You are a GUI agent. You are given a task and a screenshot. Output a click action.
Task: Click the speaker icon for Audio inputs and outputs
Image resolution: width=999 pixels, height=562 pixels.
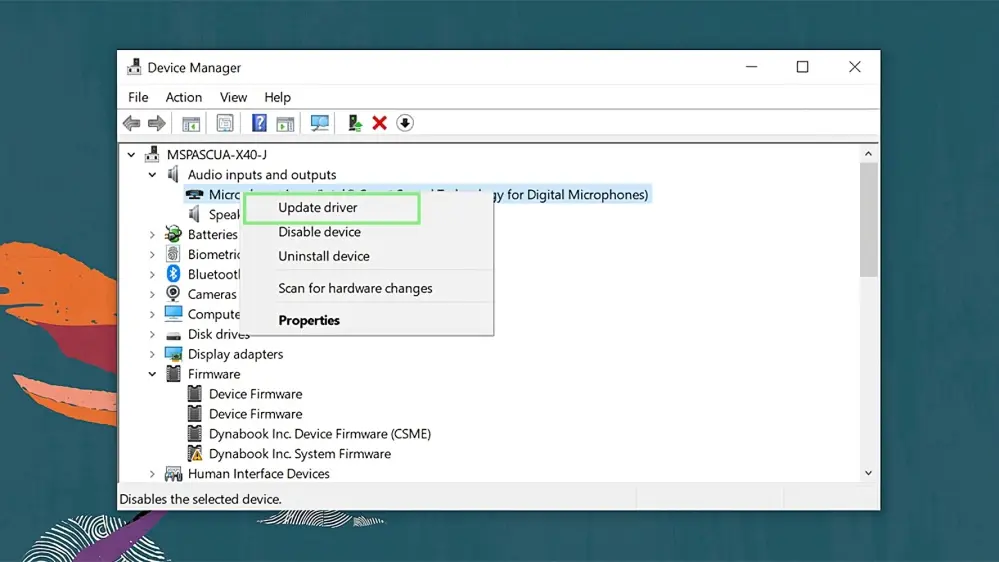coord(173,174)
